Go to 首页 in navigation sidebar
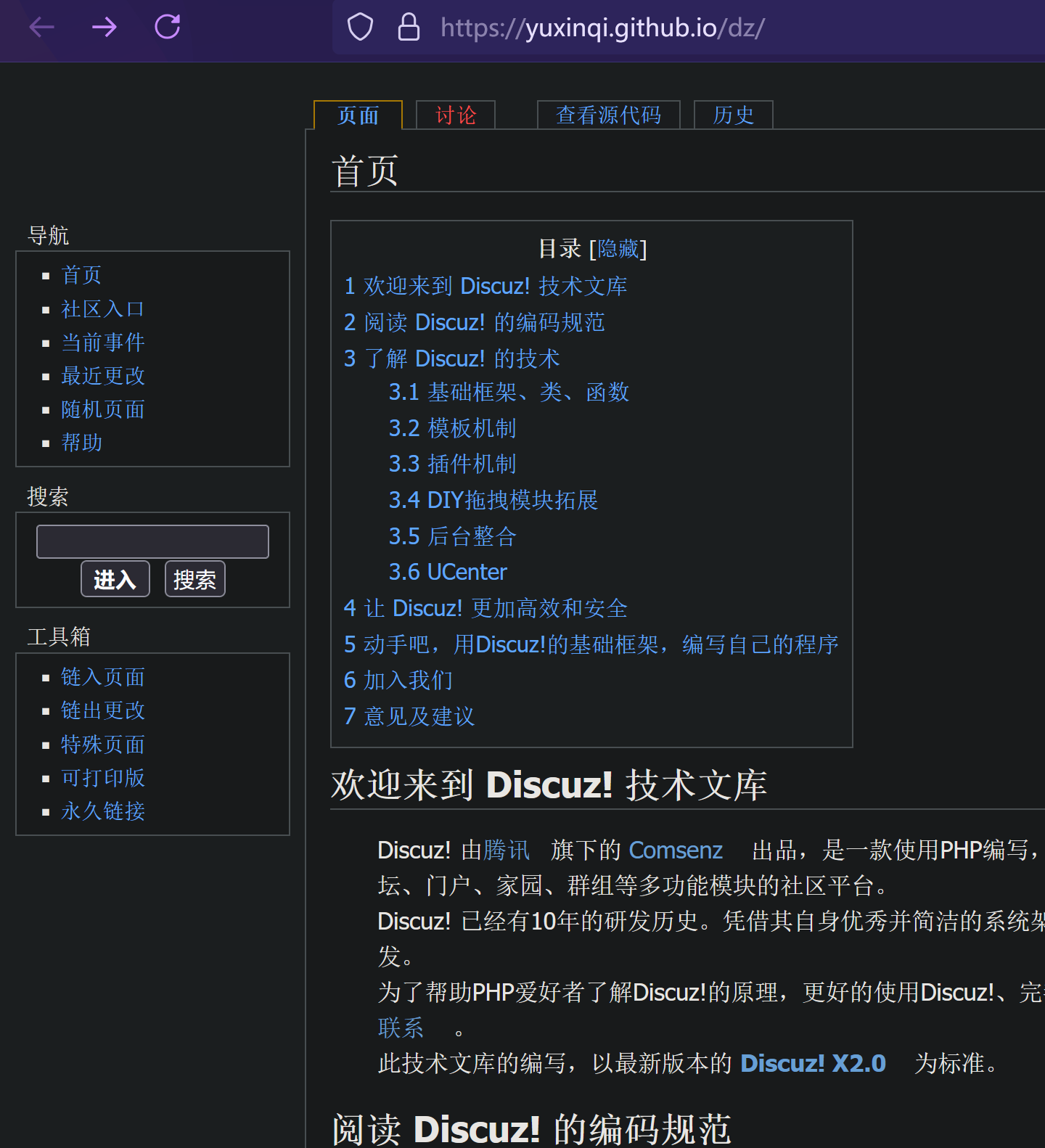 click(x=81, y=275)
